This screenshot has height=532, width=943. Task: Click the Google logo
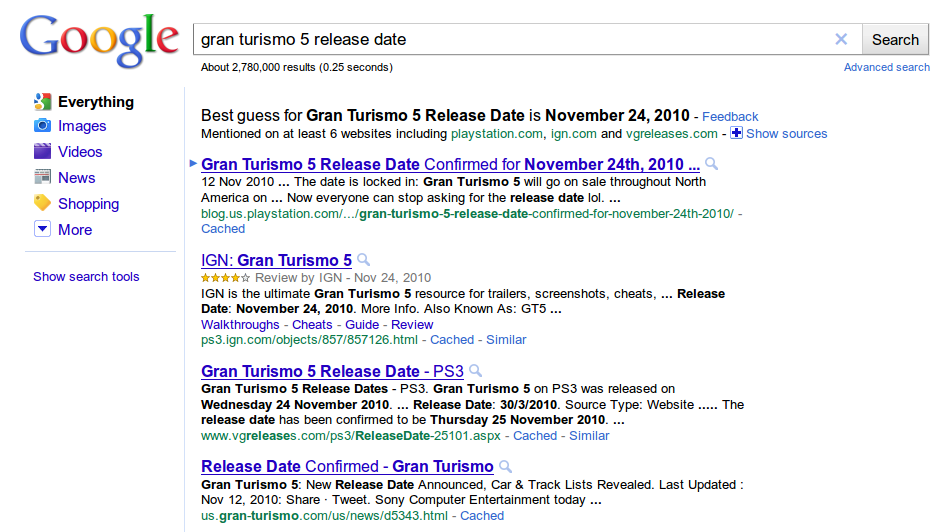coord(99,40)
